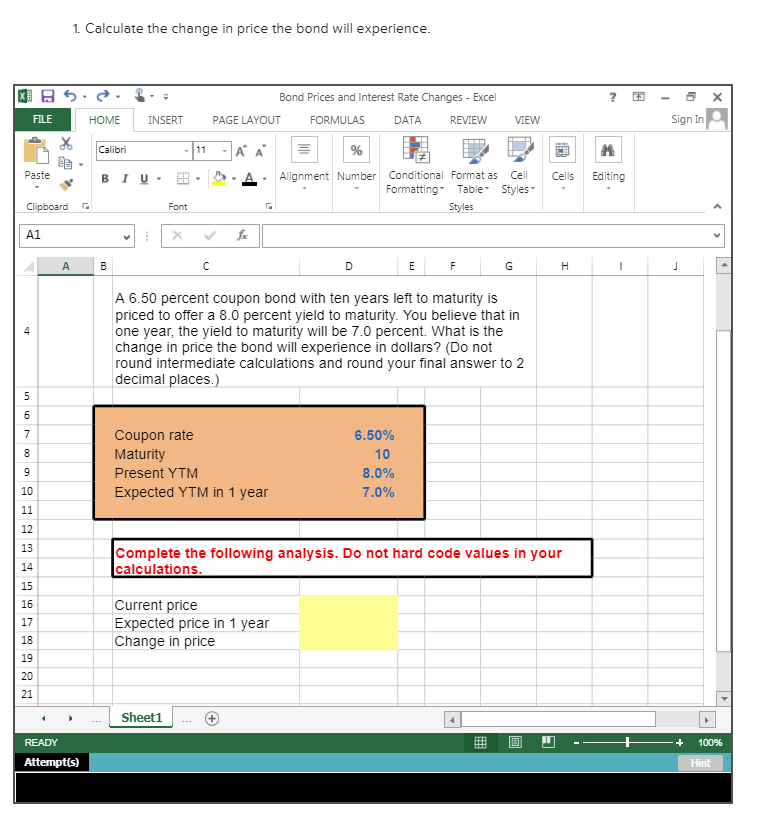Select column D header
The image size is (774, 836).
click(349, 266)
